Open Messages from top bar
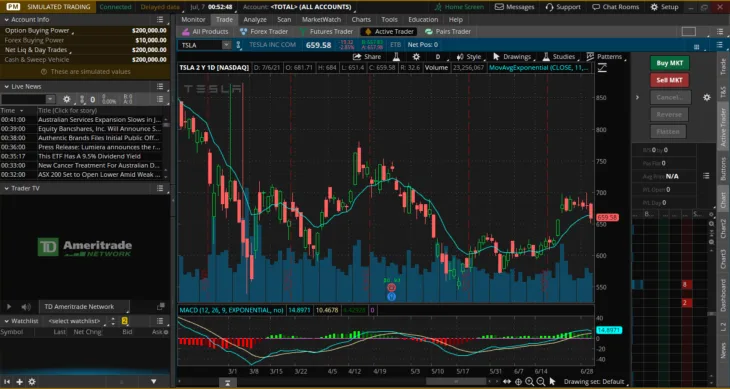Image resolution: width=730 pixels, height=389 pixels. click(x=514, y=7)
